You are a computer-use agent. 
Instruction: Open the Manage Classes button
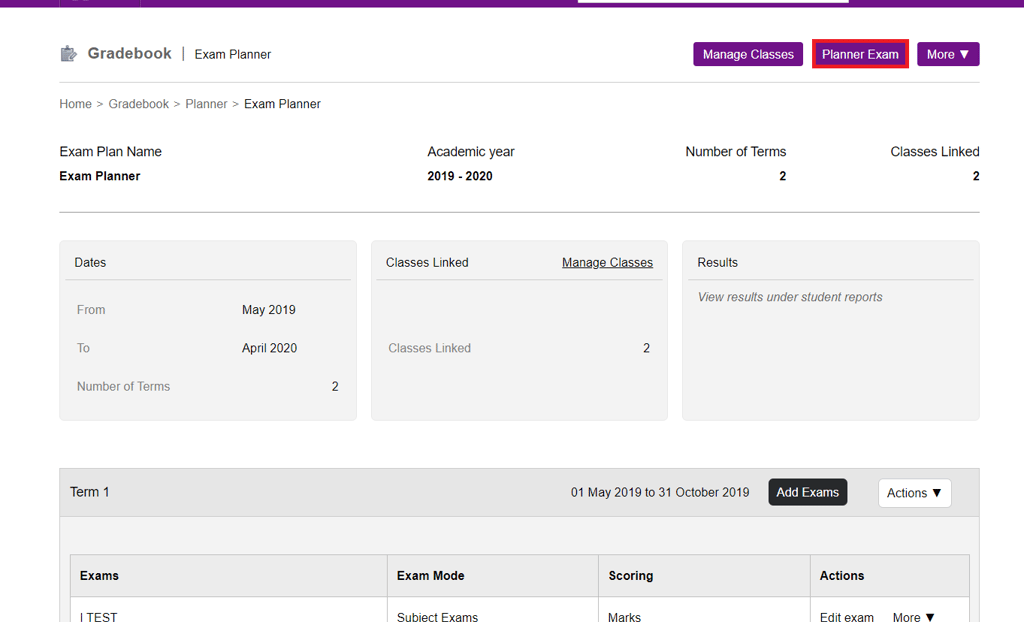(748, 54)
